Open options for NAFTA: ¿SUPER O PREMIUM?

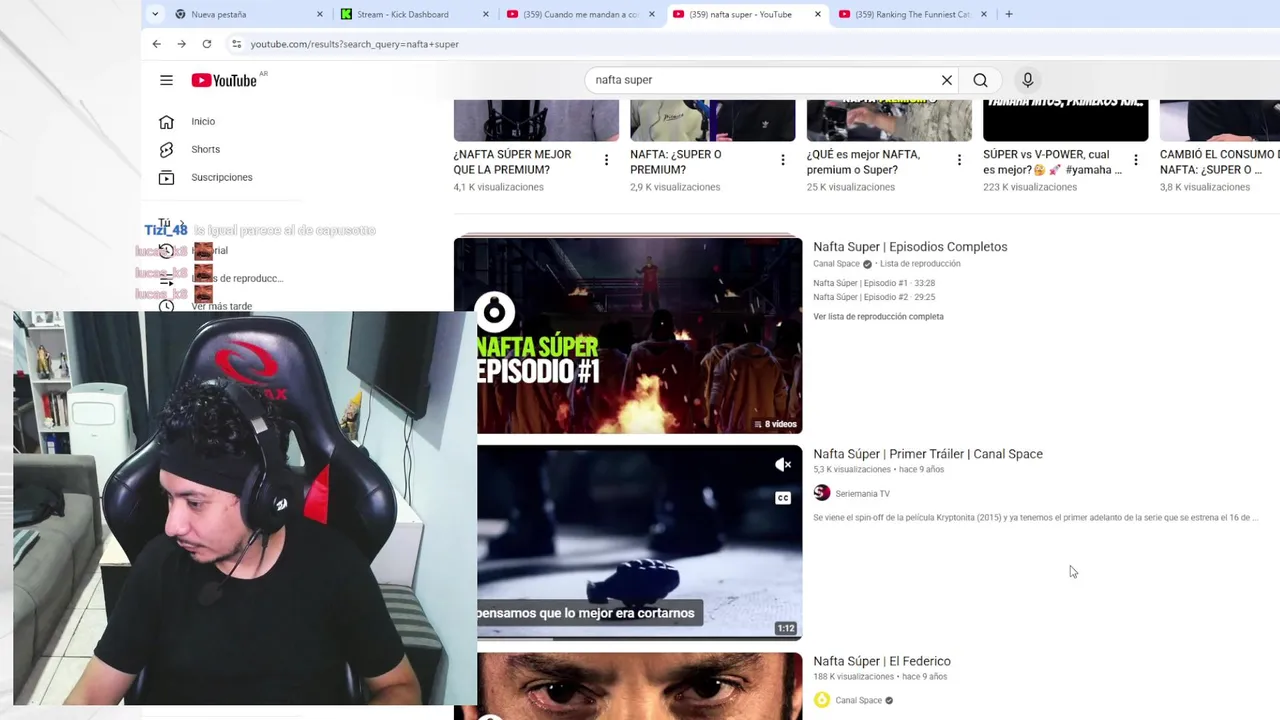point(783,160)
